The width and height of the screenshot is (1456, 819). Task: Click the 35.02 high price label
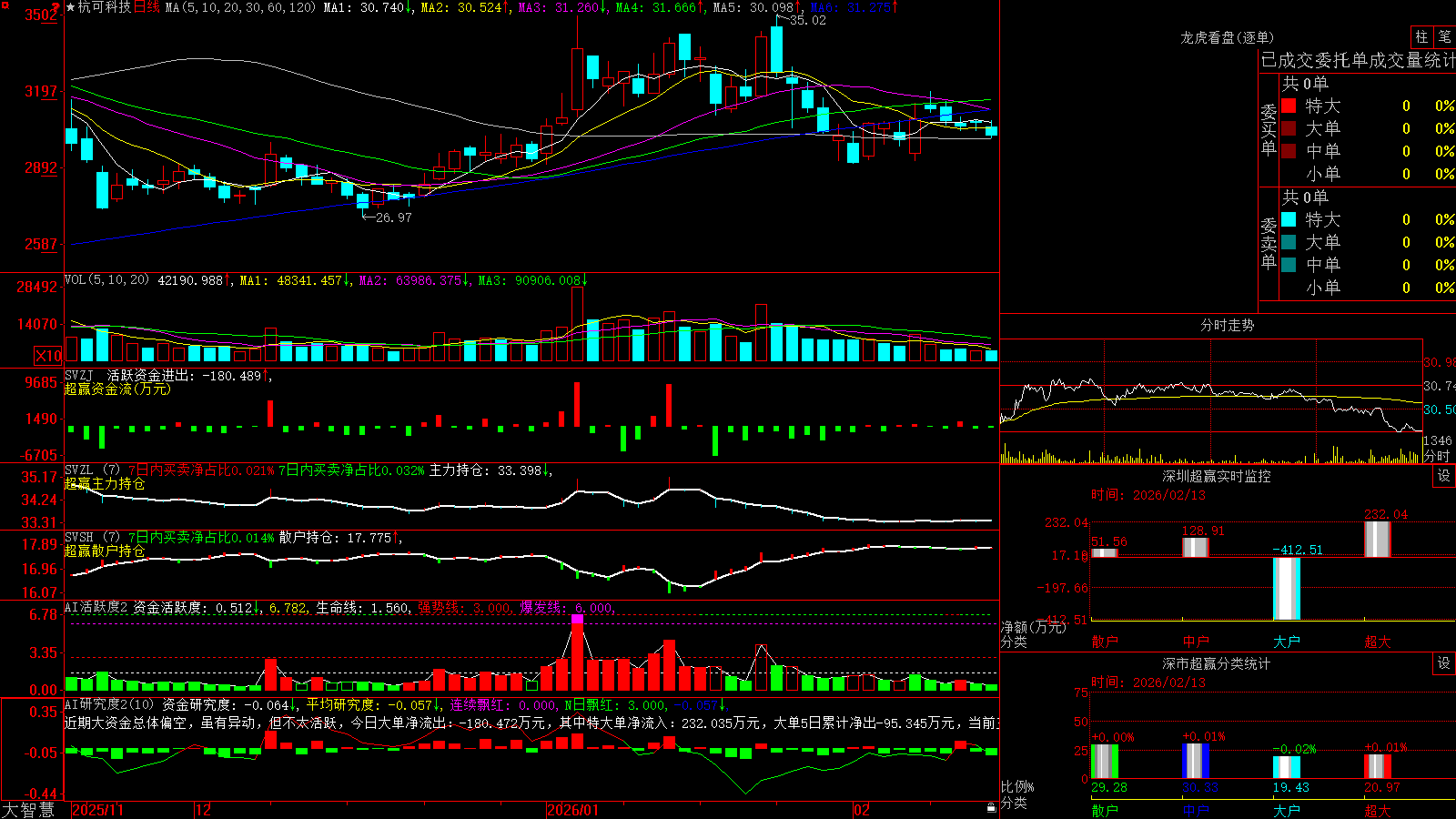pyautogui.click(x=808, y=20)
